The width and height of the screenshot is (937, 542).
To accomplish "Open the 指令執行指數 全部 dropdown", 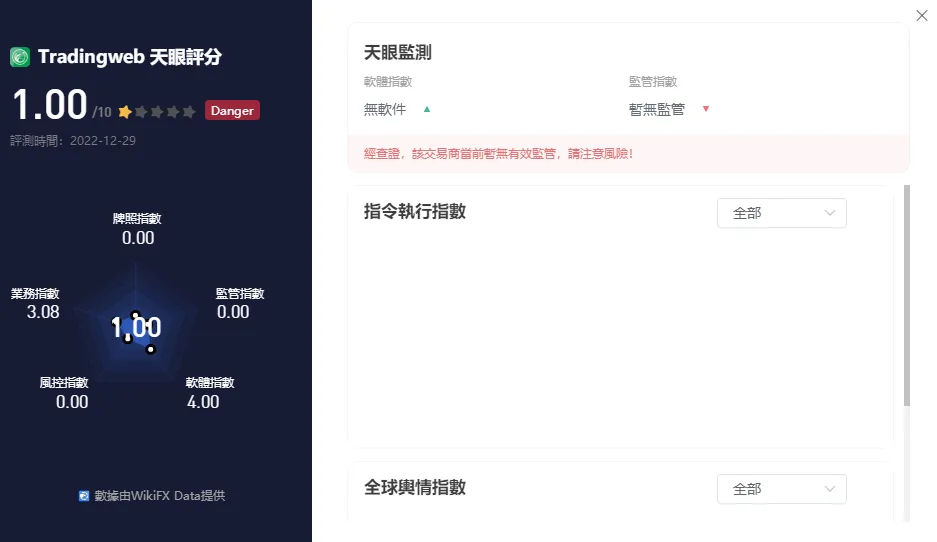I will (x=782, y=213).
